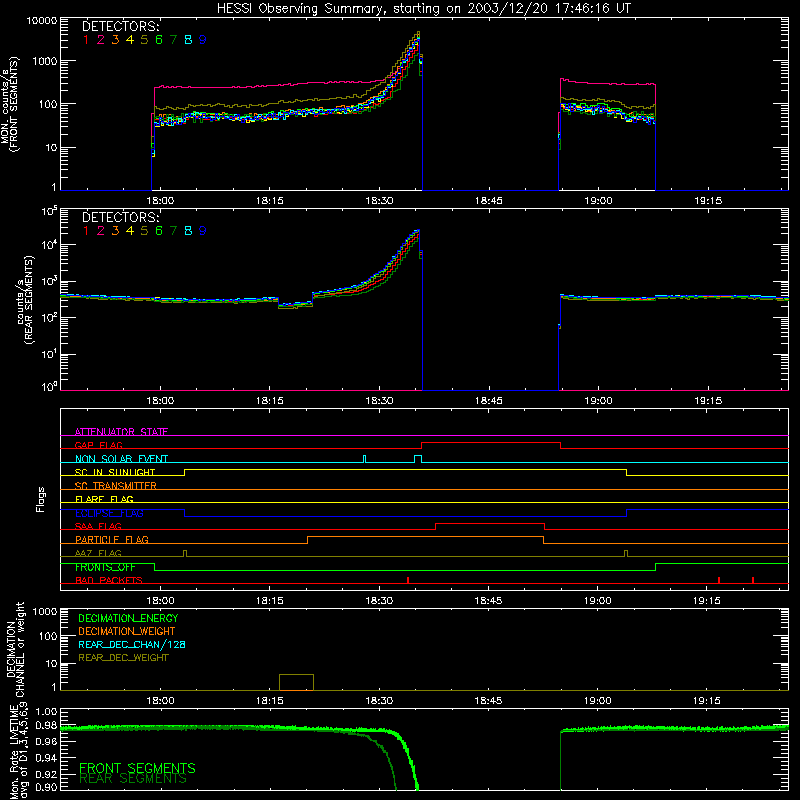Image resolution: width=800 pixels, height=800 pixels.
Task: Click DETECTORS: label in front segments plot
Action: 121,27
